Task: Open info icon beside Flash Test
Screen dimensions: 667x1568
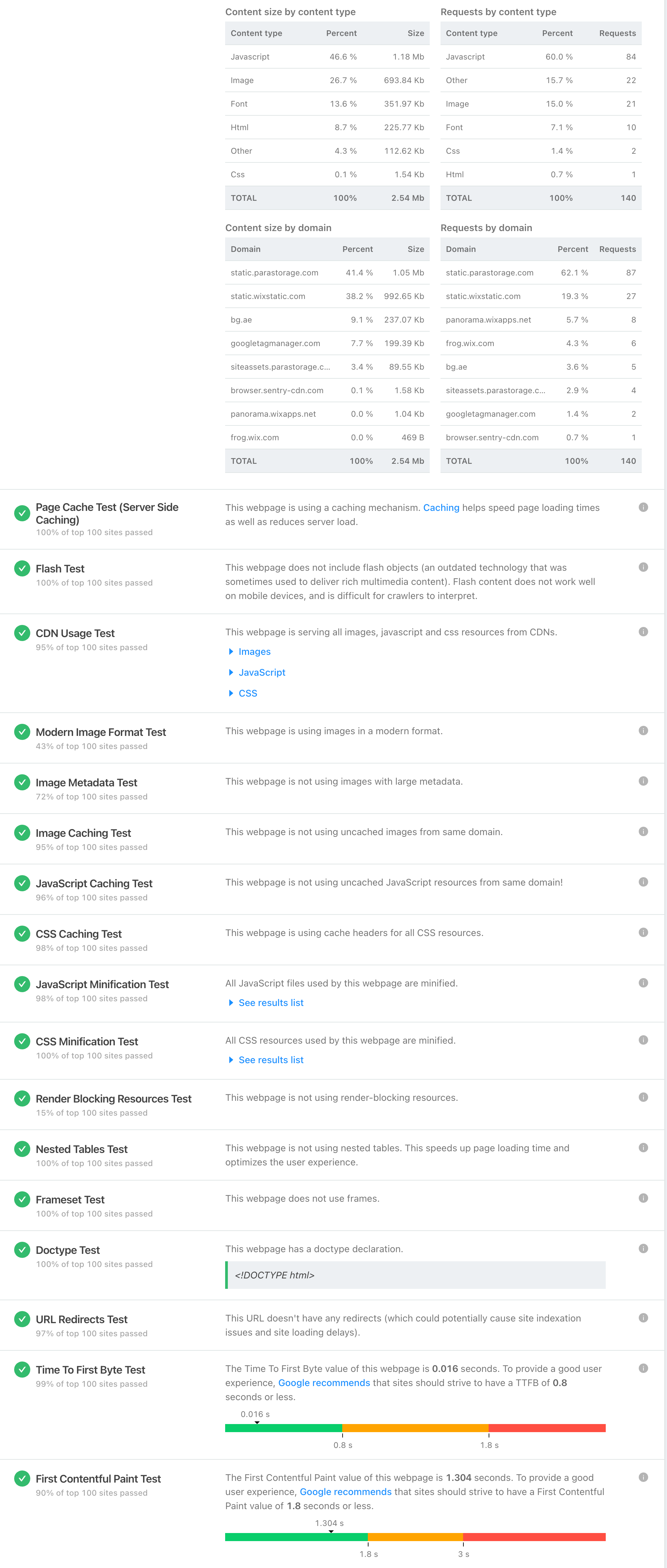Action: click(643, 567)
